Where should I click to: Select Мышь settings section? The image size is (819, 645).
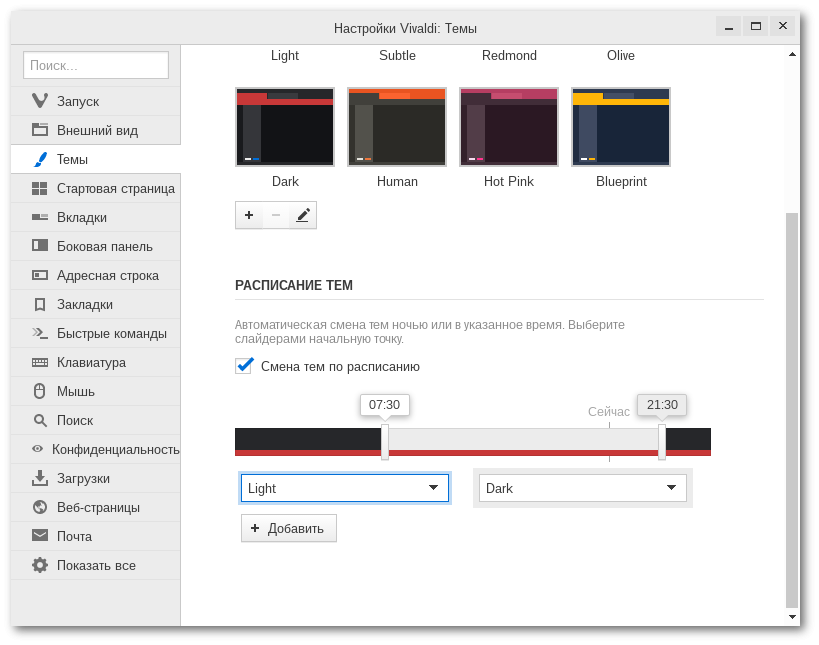tap(96, 391)
